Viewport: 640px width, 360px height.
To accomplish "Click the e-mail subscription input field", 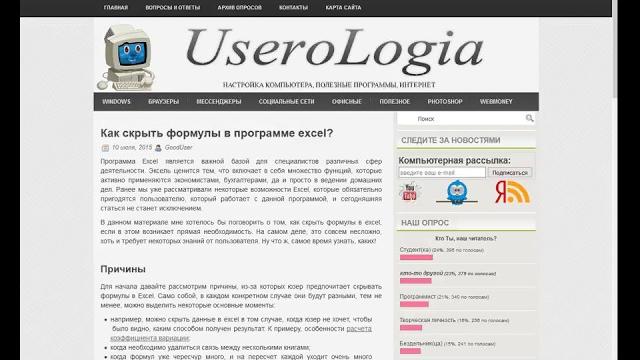I will (x=442, y=173).
